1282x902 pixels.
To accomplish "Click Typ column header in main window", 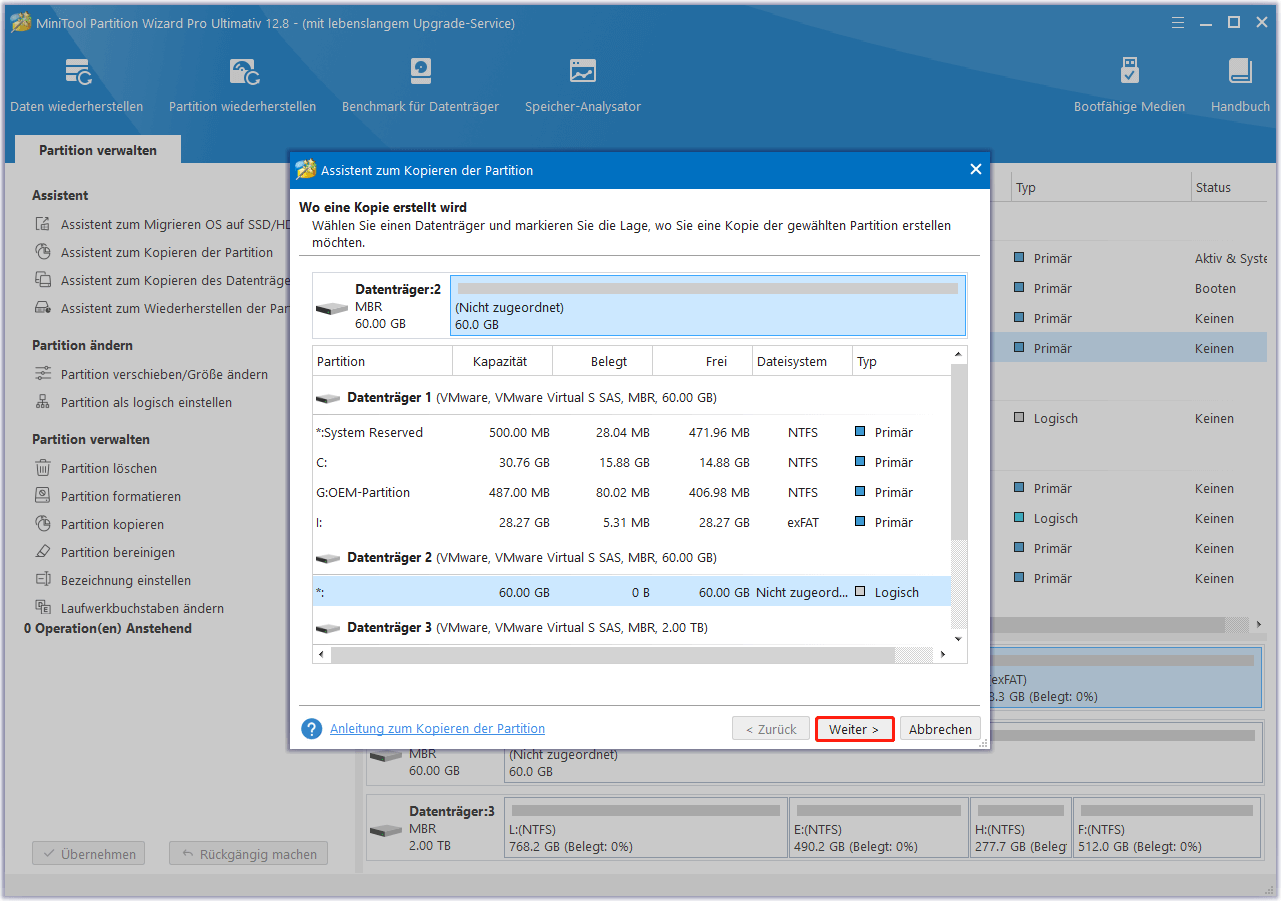I will coord(1100,188).
